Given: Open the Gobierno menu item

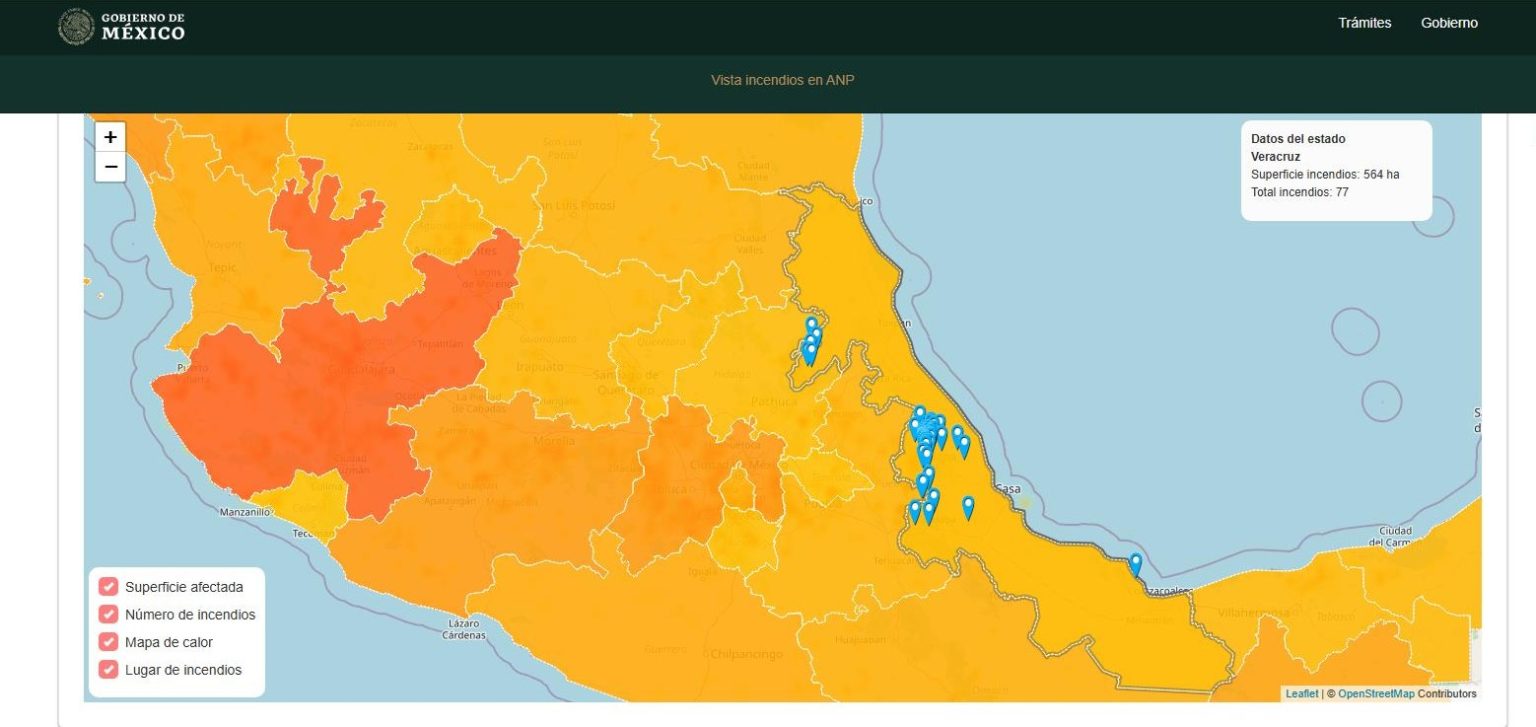Looking at the screenshot, I should (x=1448, y=23).
